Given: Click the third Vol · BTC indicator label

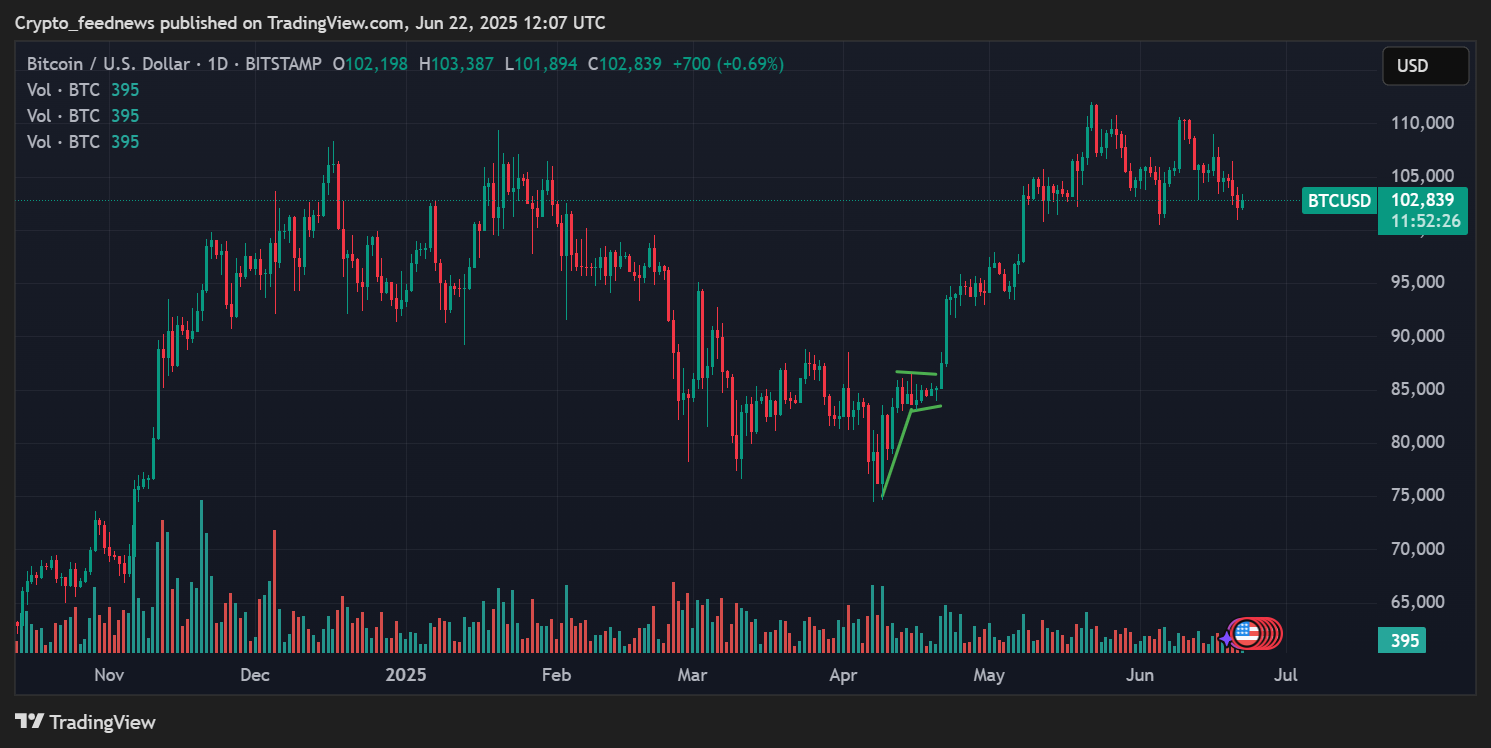Looking at the screenshot, I should 63,142.
